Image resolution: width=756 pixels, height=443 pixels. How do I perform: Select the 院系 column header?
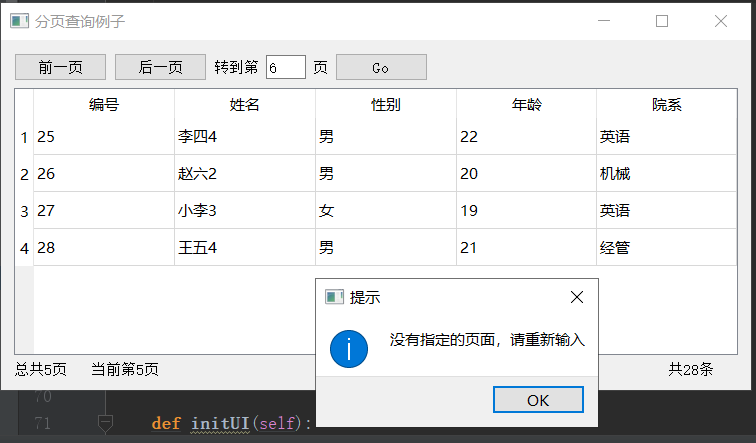point(667,104)
